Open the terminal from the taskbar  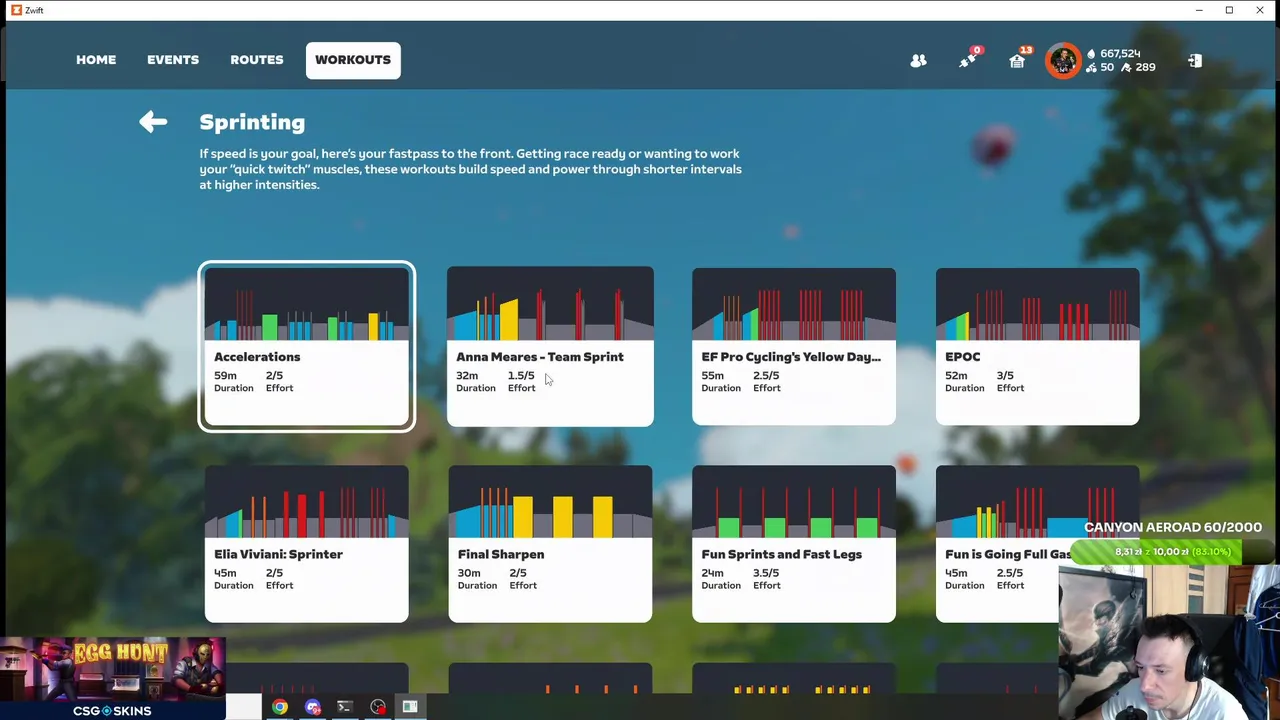coord(345,707)
